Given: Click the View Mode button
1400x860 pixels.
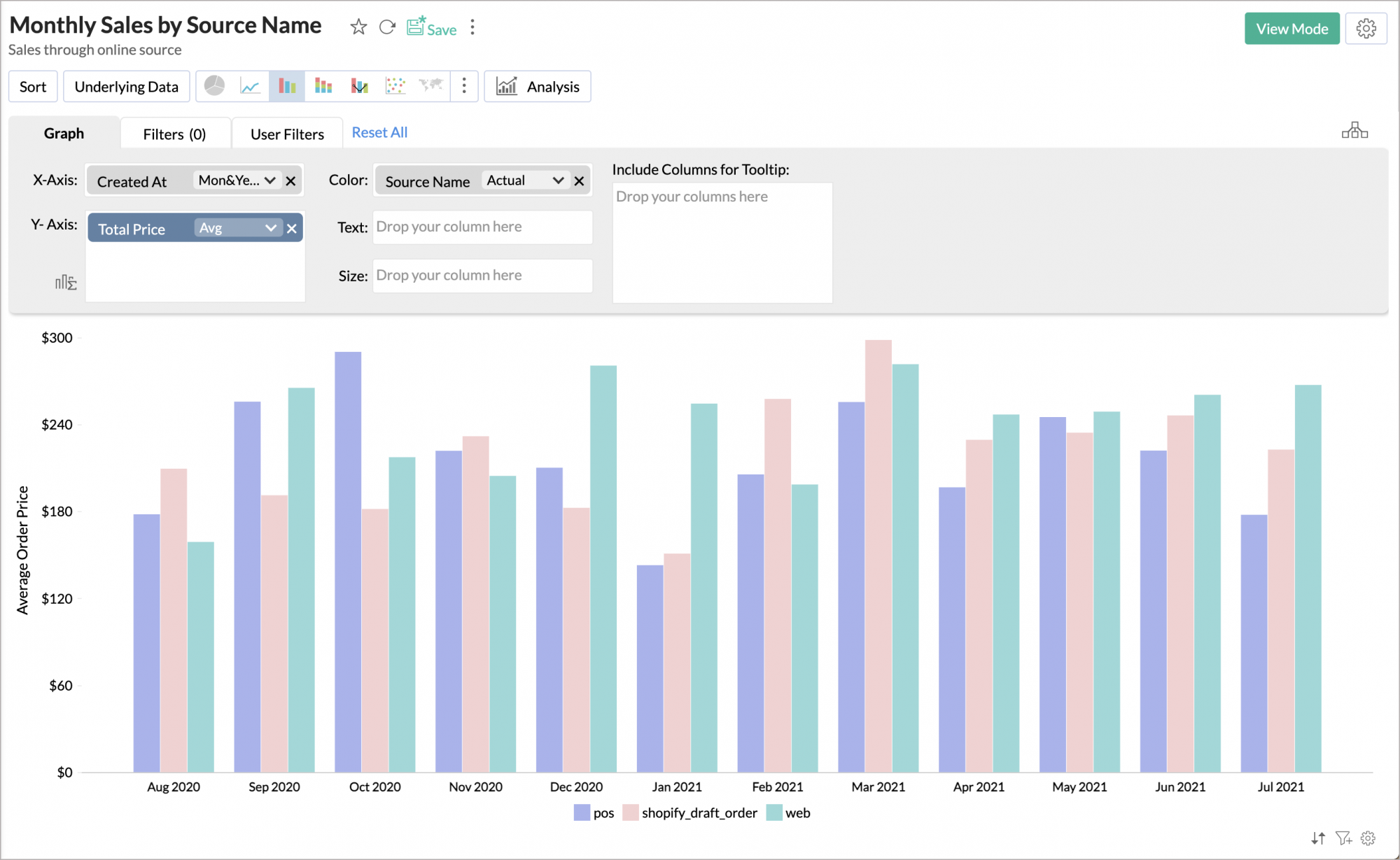Looking at the screenshot, I should pyautogui.click(x=1291, y=28).
